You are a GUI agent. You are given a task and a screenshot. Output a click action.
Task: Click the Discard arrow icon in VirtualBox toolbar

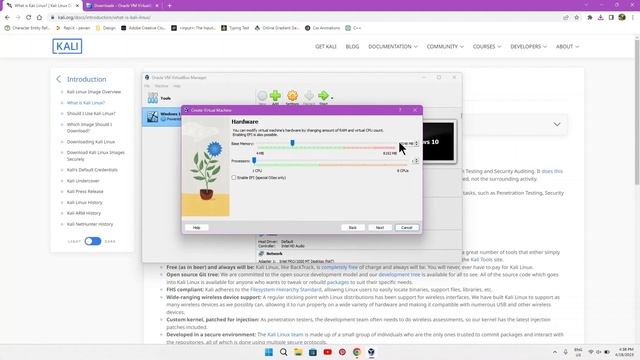tap(309, 96)
